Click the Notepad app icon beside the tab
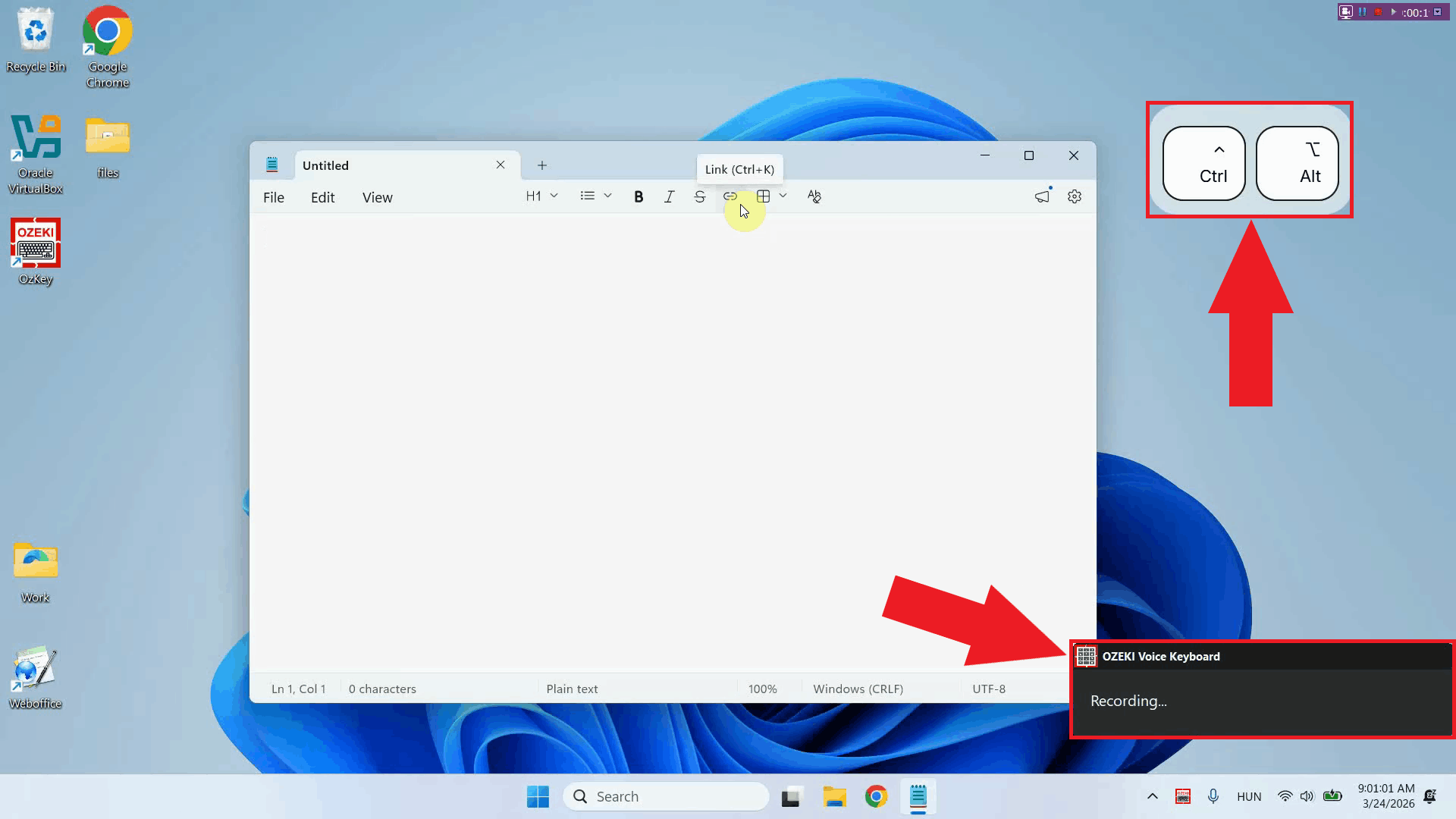Screen dimensions: 1456x819 point(272,165)
